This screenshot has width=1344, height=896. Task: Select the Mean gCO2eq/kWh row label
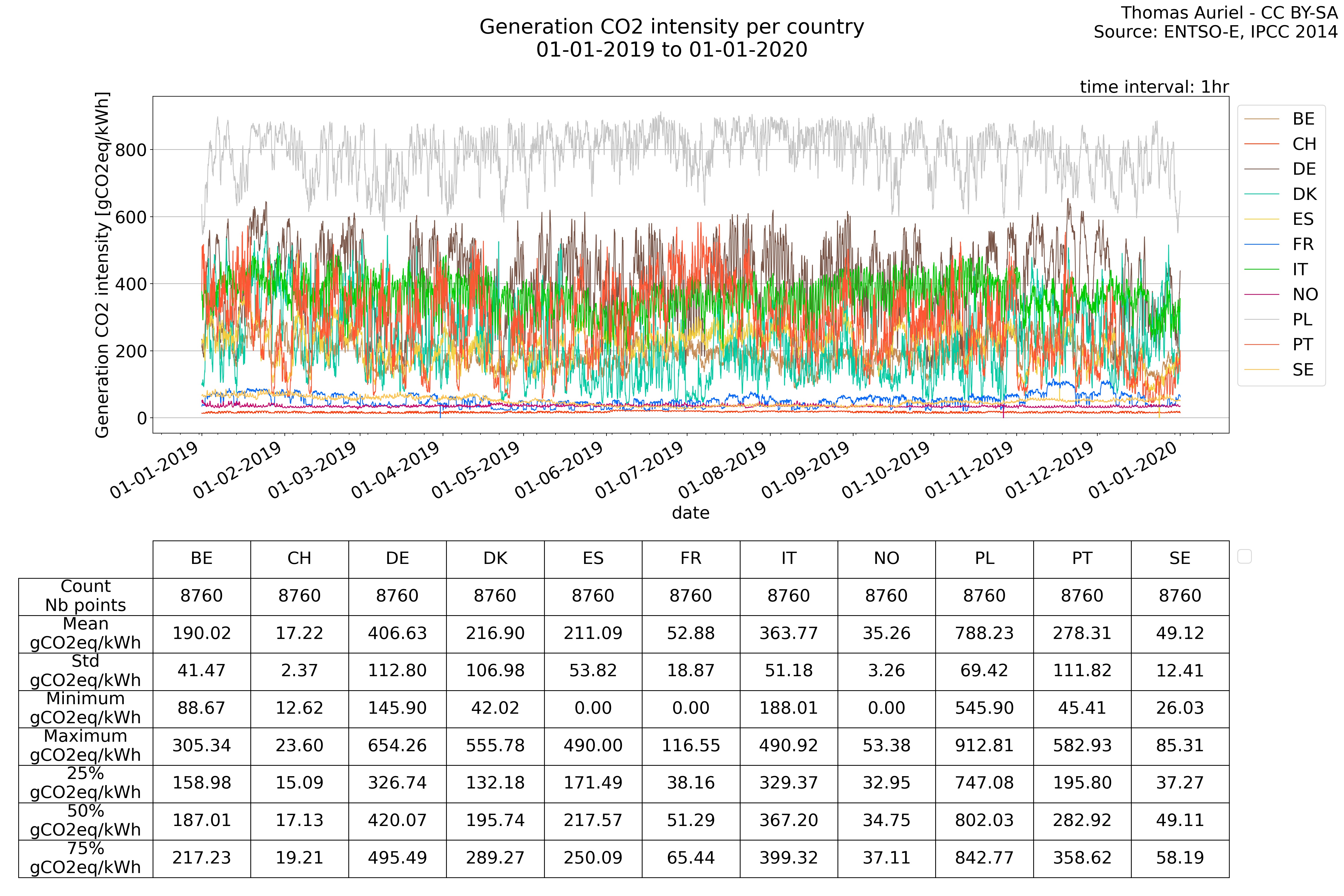[x=86, y=633]
